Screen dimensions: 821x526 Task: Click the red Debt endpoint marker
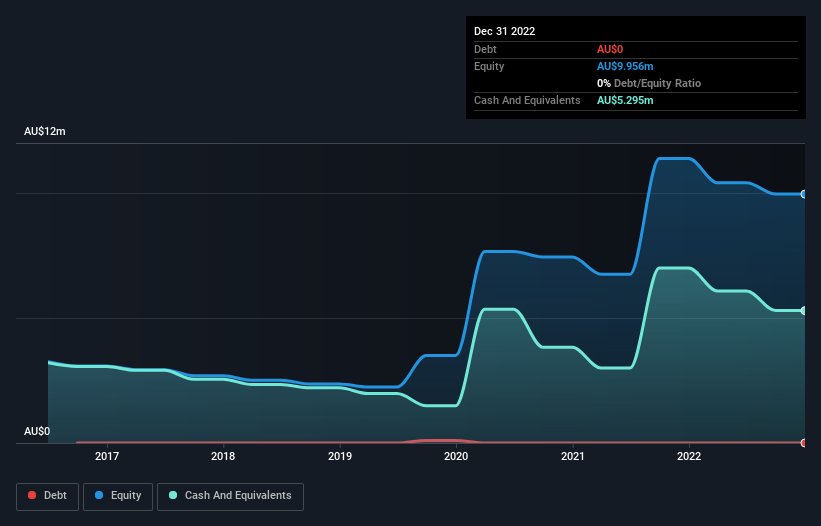pyautogui.click(x=804, y=443)
